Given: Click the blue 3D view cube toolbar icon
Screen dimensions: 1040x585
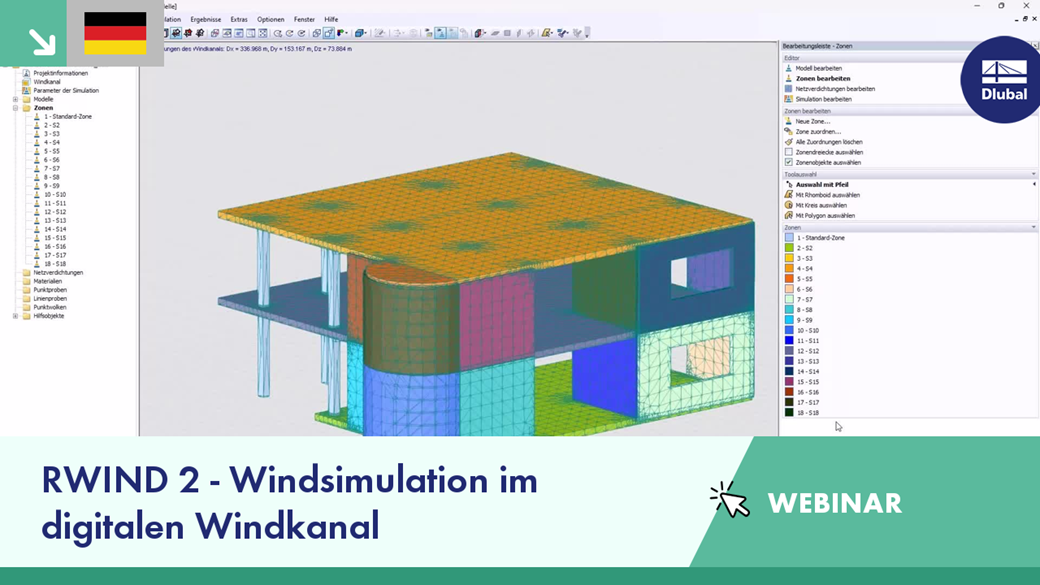Looking at the screenshot, I should (358, 33).
